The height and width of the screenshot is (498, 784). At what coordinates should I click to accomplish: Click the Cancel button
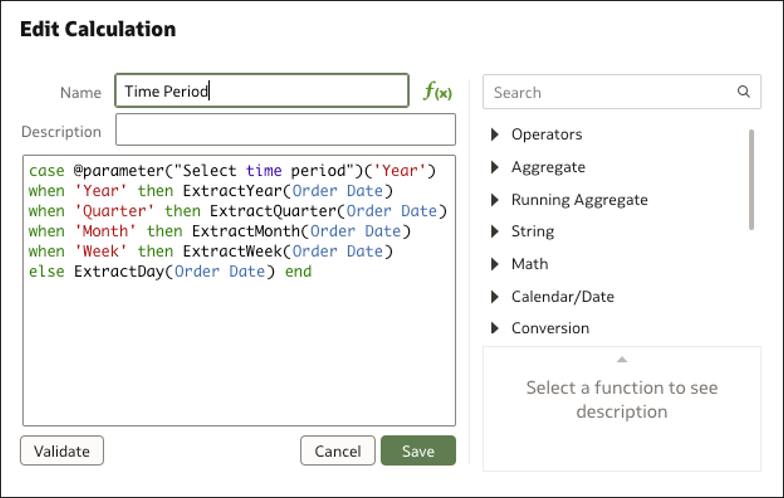click(338, 451)
